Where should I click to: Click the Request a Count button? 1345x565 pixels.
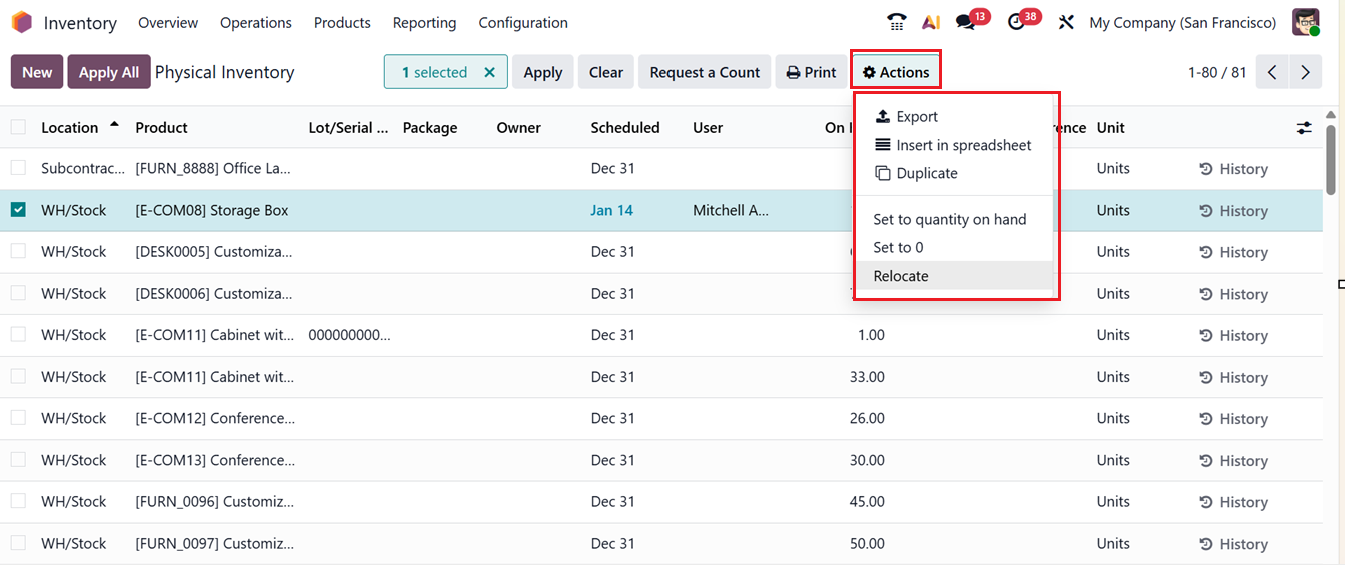[x=704, y=72]
